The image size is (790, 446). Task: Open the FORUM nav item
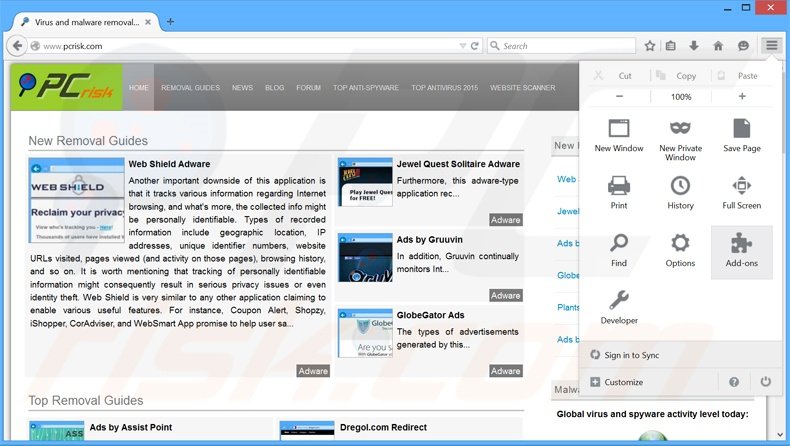[308, 87]
